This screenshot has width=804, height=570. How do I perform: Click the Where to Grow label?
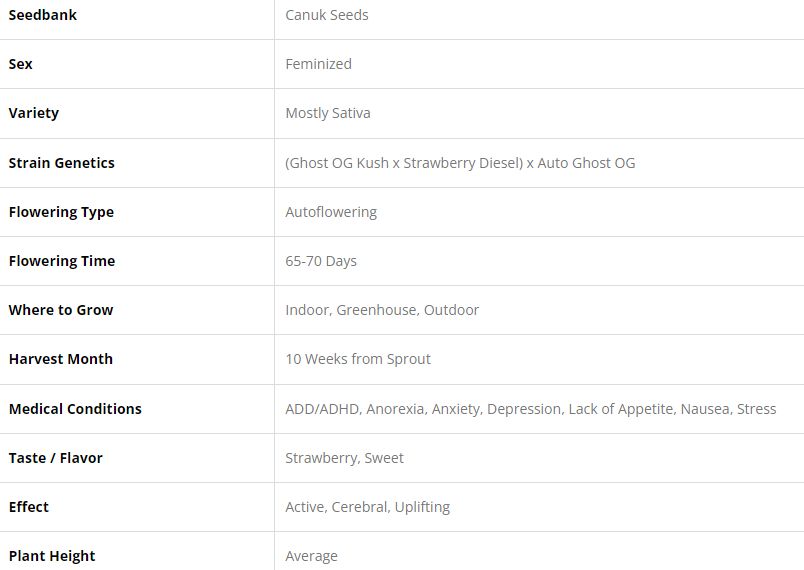pos(61,310)
